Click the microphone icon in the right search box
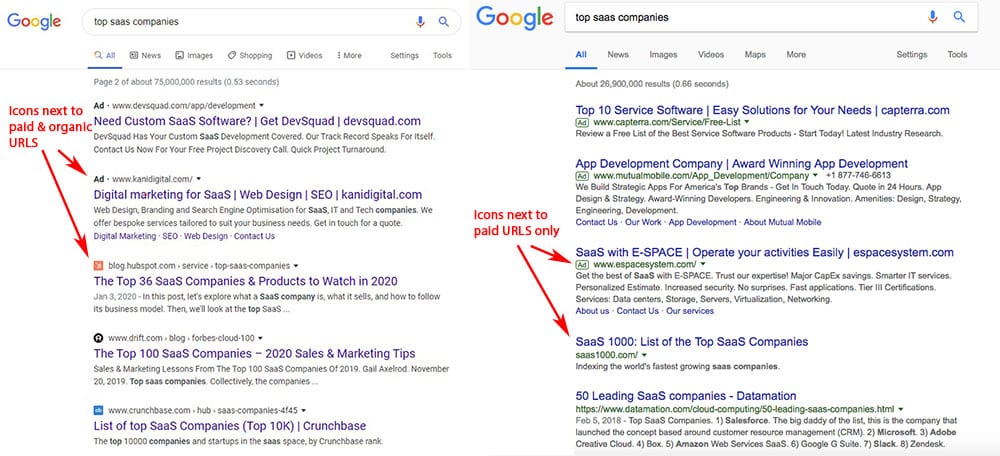This screenshot has height=456, width=1000. (x=932, y=17)
